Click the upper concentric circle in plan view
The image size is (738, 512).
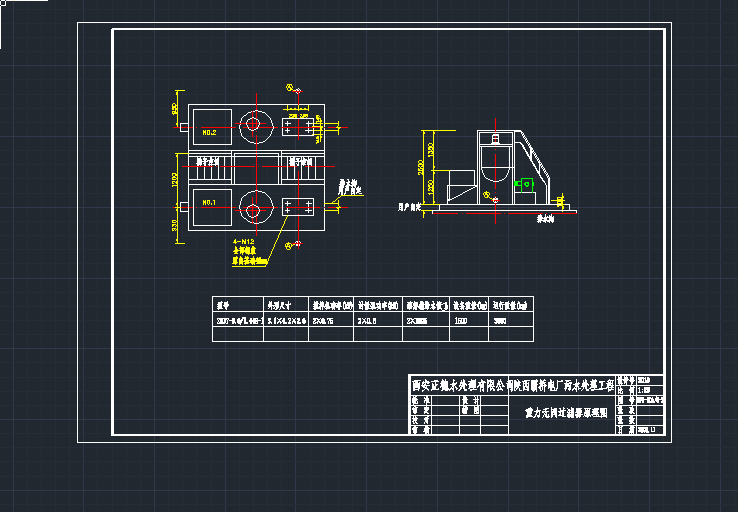pyautogui.click(x=255, y=123)
